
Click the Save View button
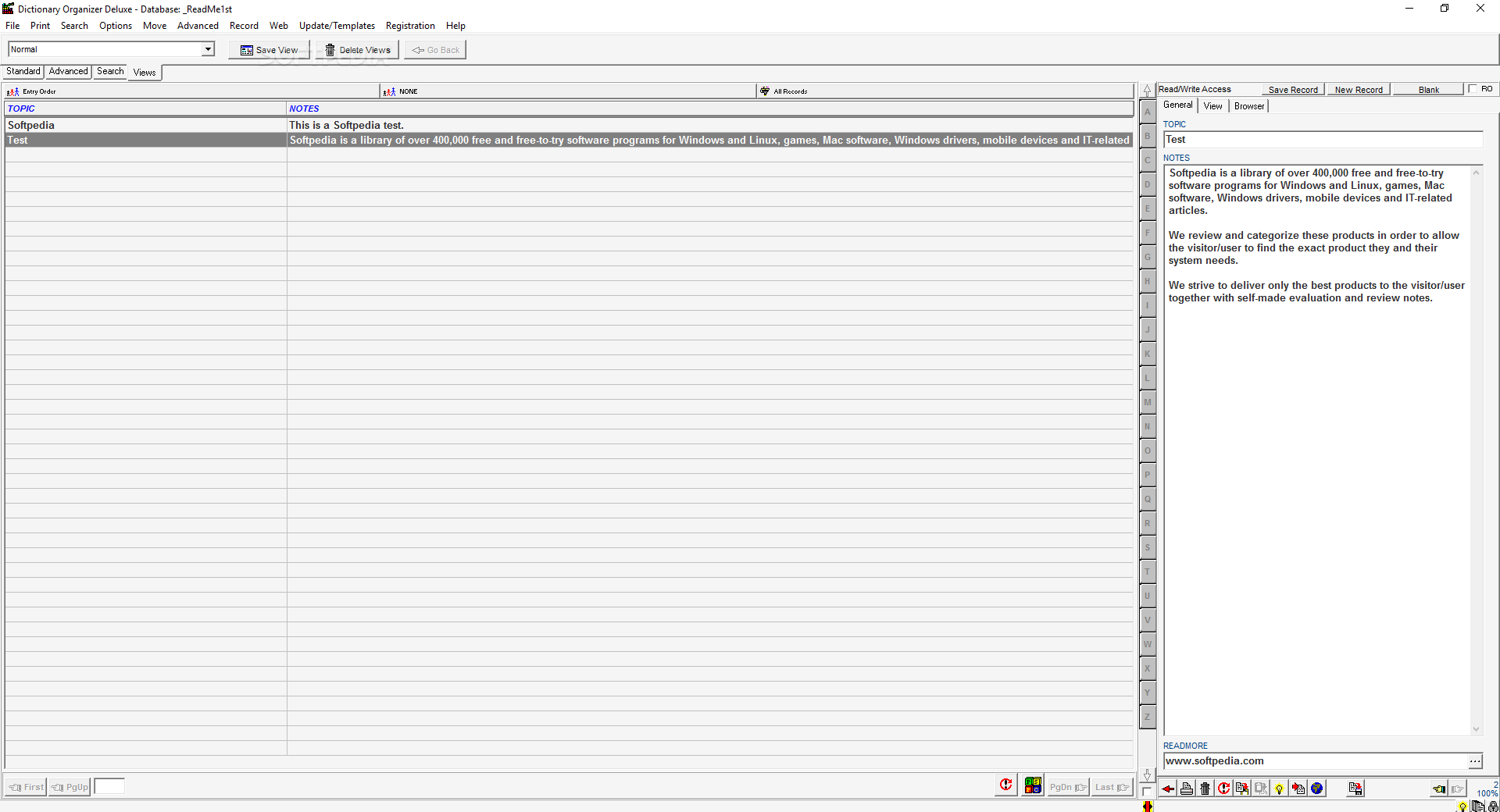click(270, 50)
